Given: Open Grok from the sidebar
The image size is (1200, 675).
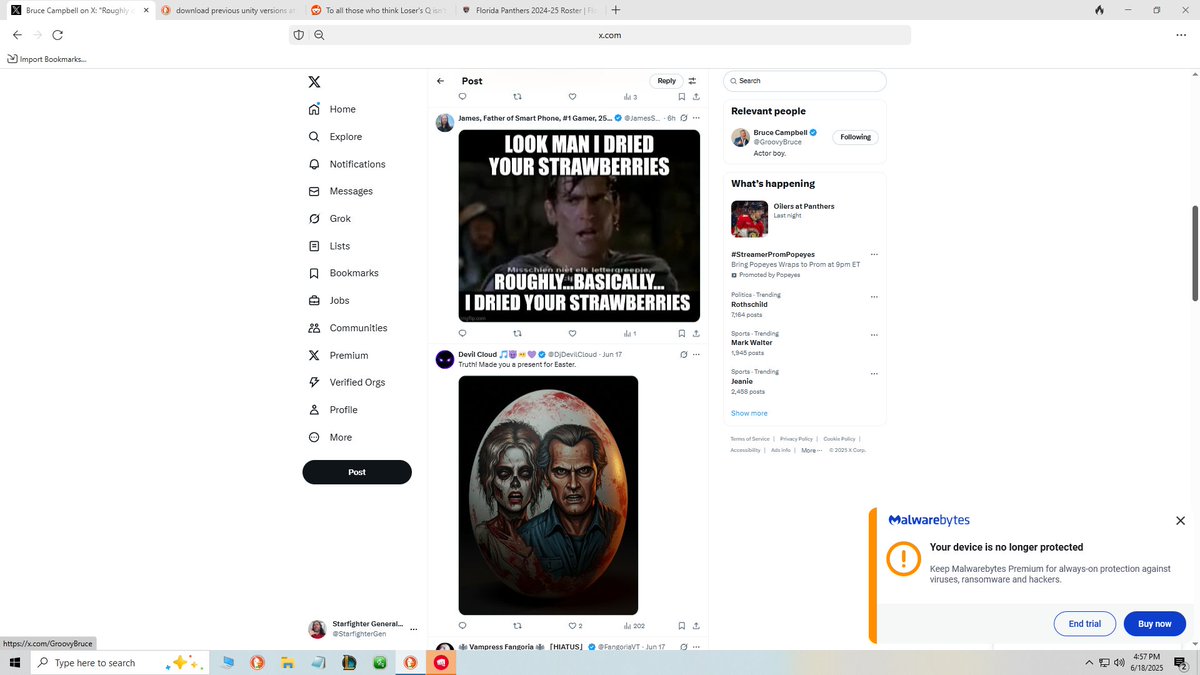Looking at the screenshot, I should pyautogui.click(x=340, y=218).
